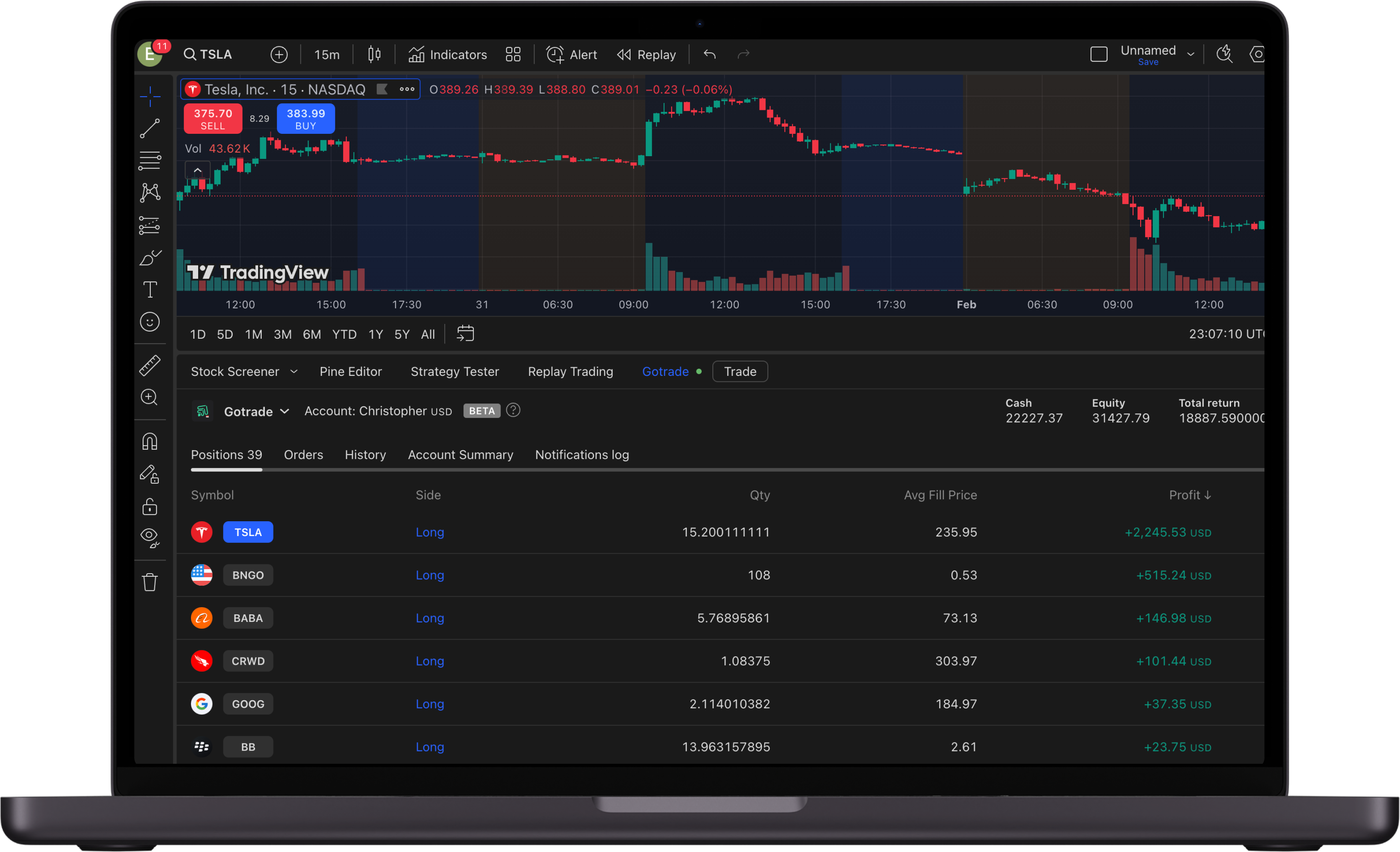The image size is (1400, 852).
Task: Select the trend line drawing tool
Action: (149, 128)
